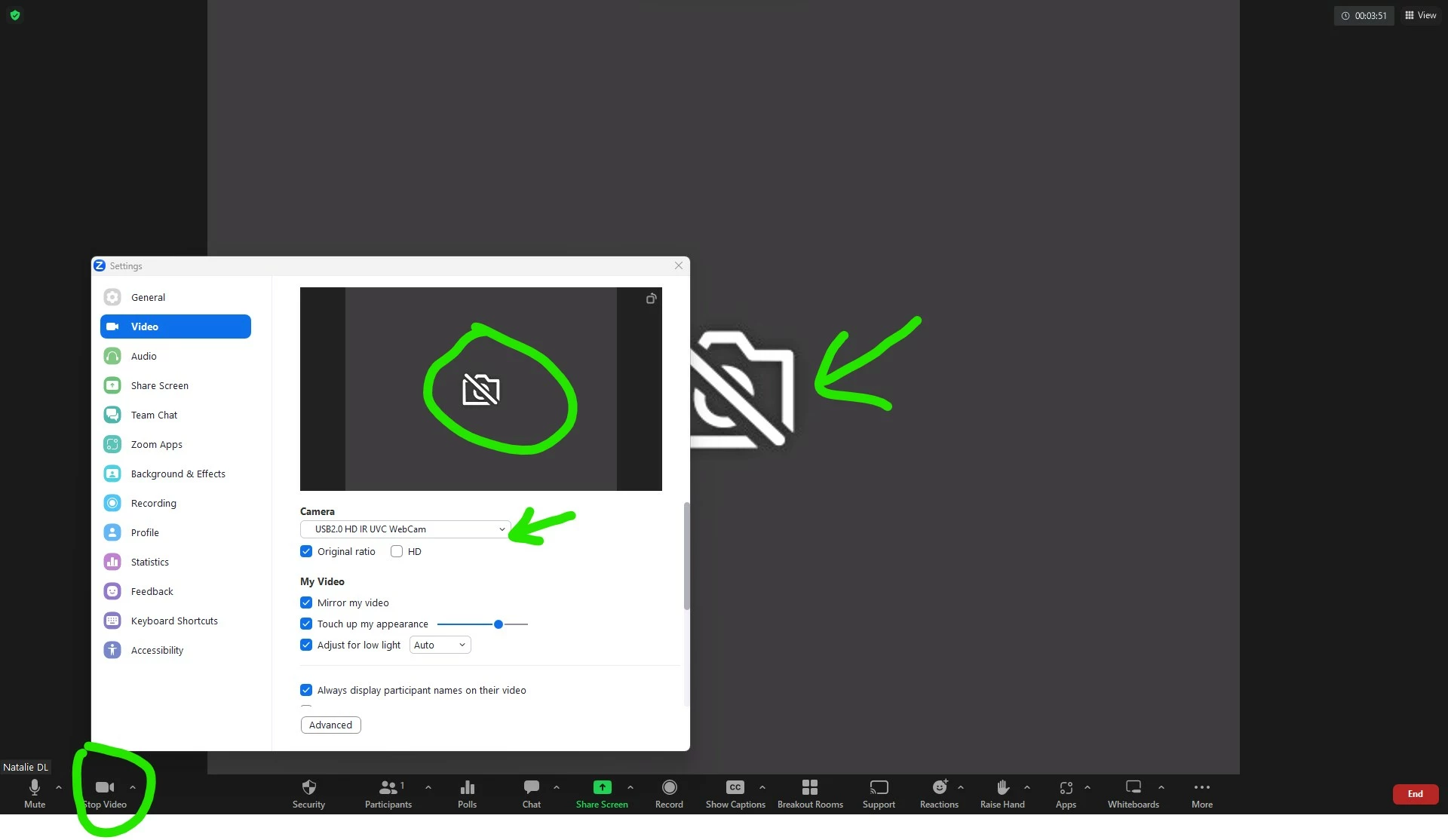The height and width of the screenshot is (840, 1448).
Task: Enable the HD checkbox
Action: click(x=397, y=552)
